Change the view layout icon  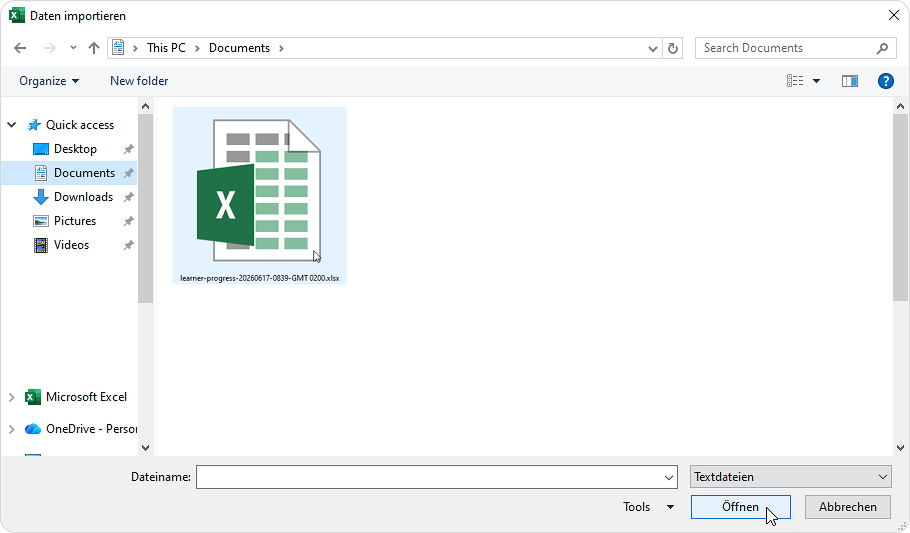(795, 81)
